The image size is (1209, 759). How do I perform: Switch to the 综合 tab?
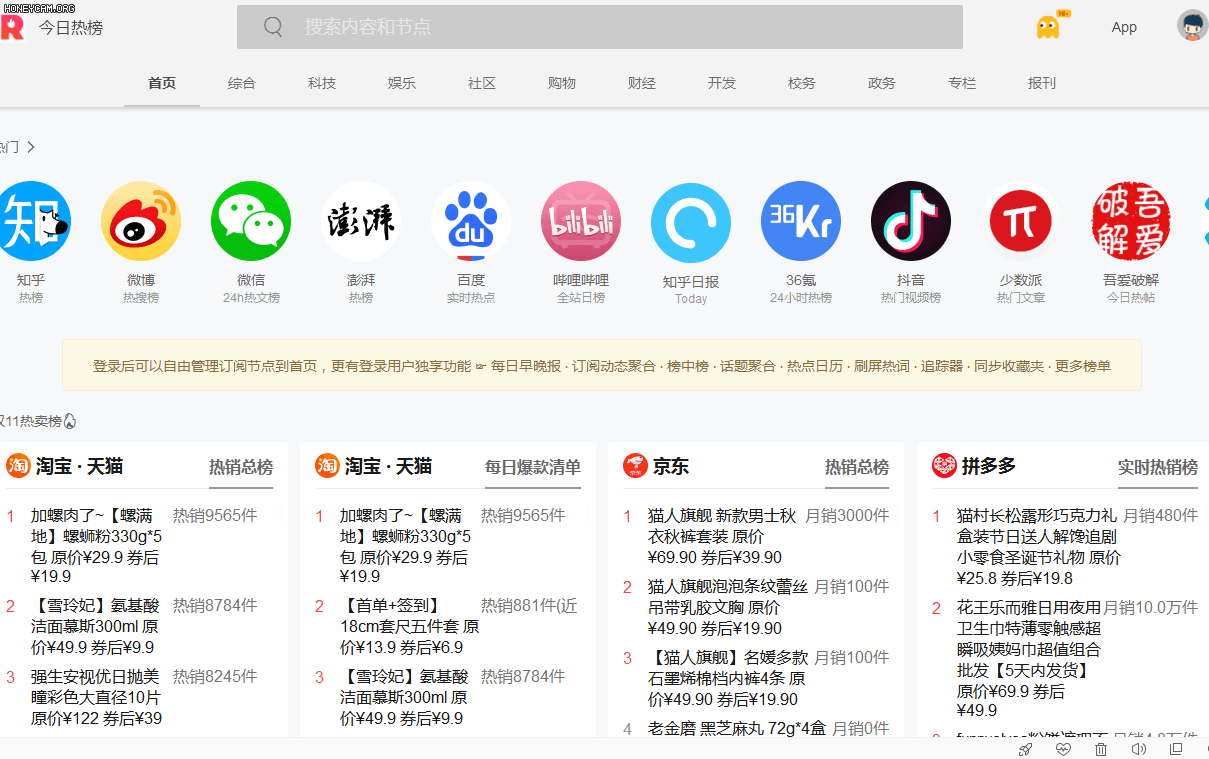pos(242,83)
